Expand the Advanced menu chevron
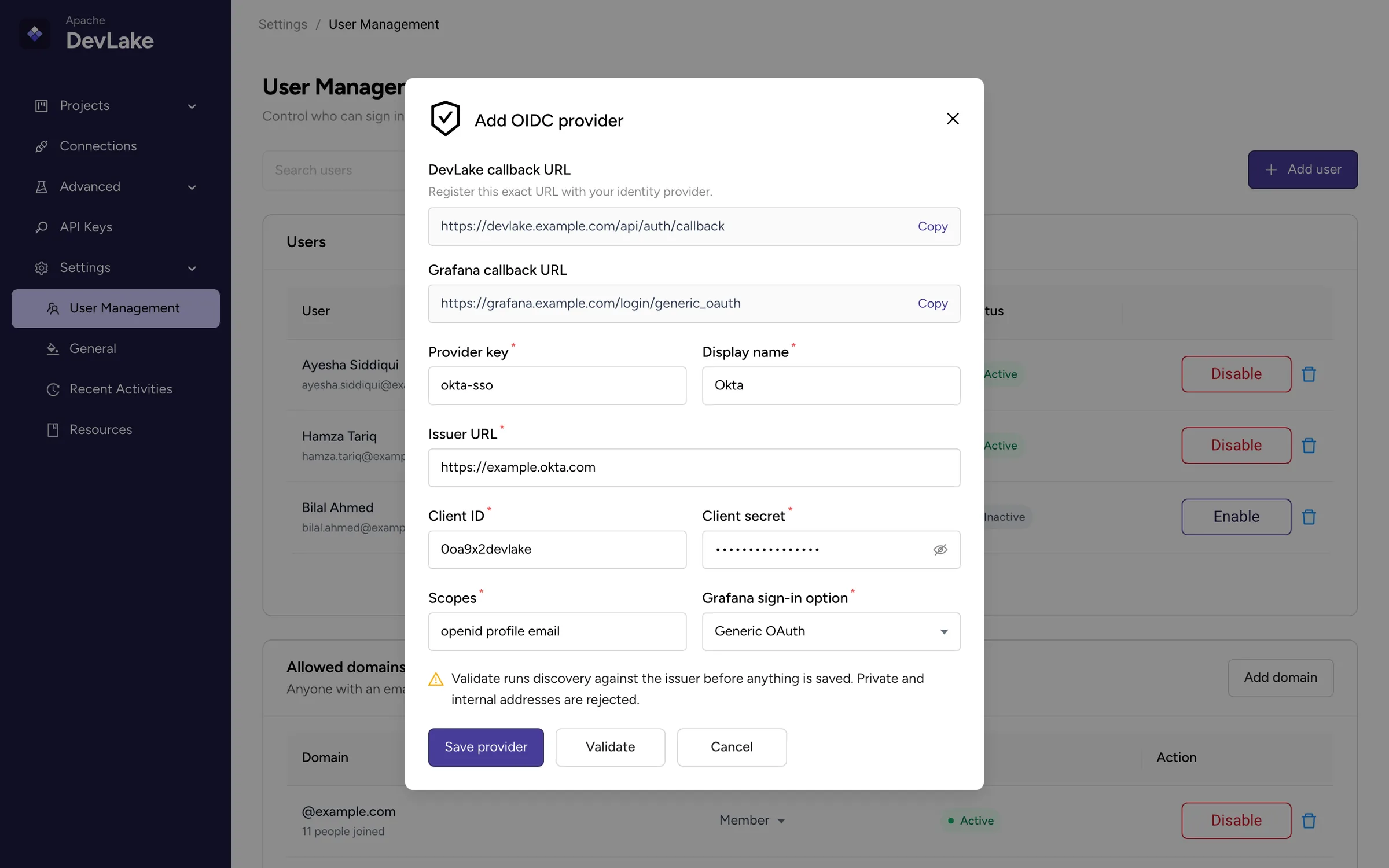This screenshot has width=1389, height=868. coord(192,187)
